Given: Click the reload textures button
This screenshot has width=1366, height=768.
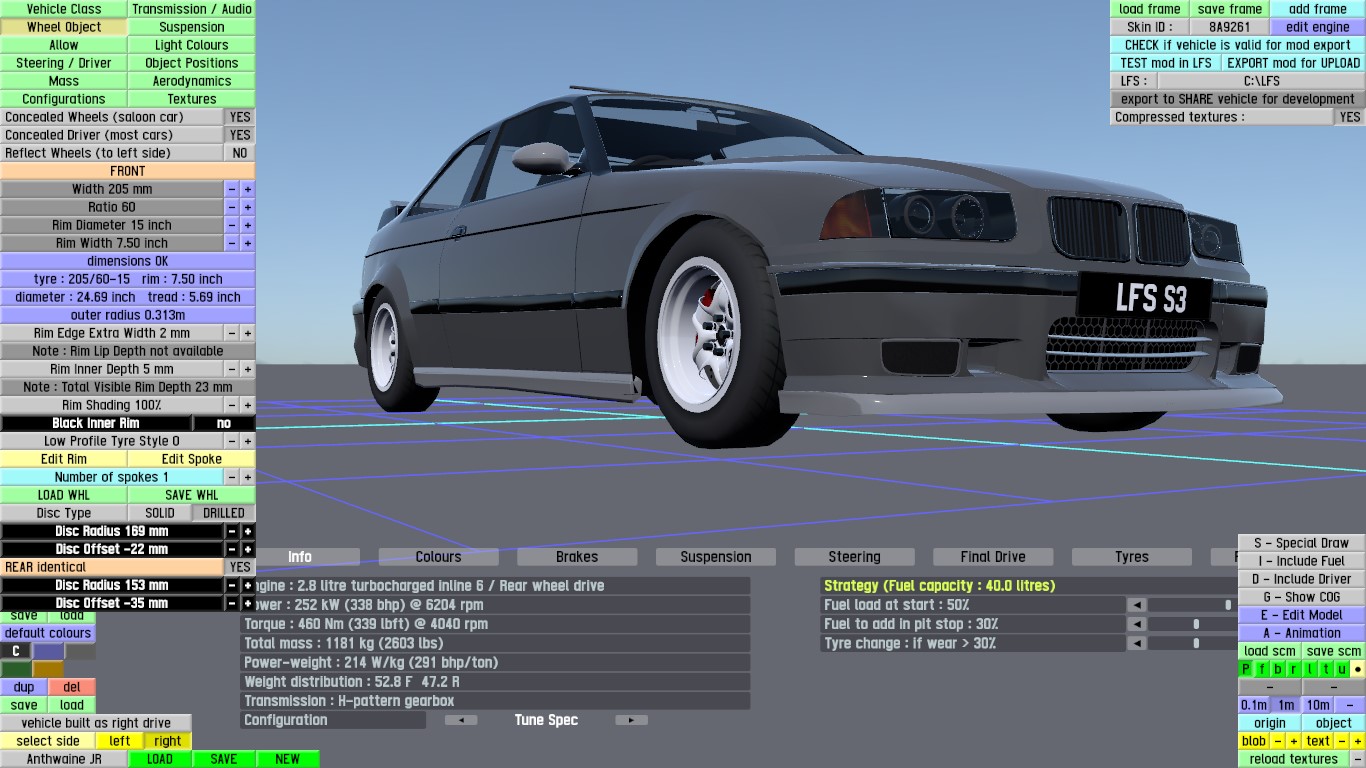Looking at the screenshot, I should [x=1294, y=759].
